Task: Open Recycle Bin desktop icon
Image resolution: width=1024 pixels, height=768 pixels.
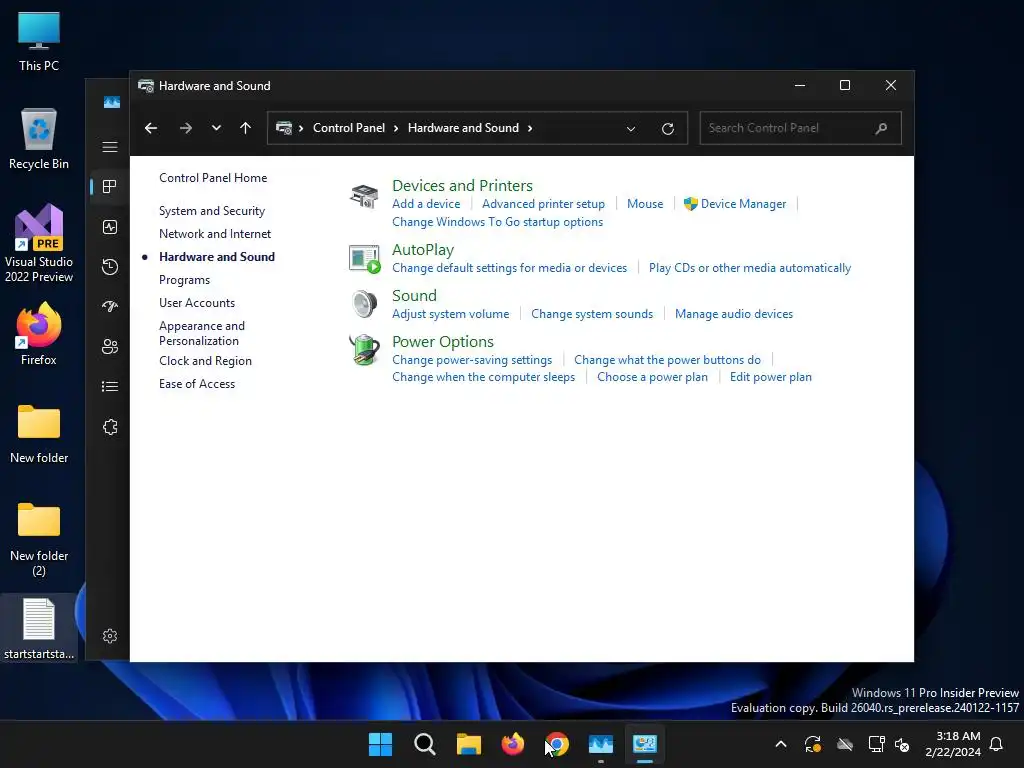Action: [x=39, y=138]
